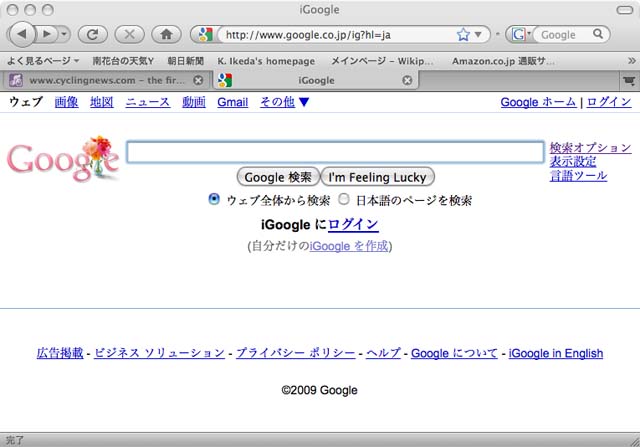This screenshot has width=640, height=447.
Task: Open the 動画 (Video) link
Action: pyautogui.click(x=194, y=102)
